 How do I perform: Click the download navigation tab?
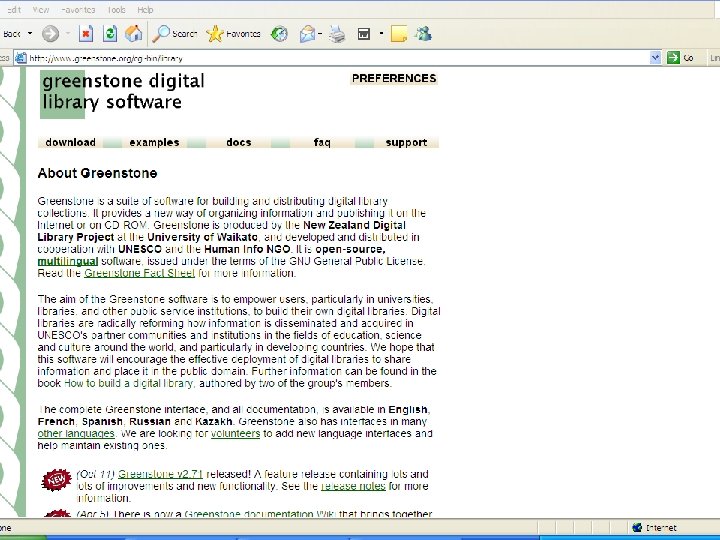tap(70, 142)
